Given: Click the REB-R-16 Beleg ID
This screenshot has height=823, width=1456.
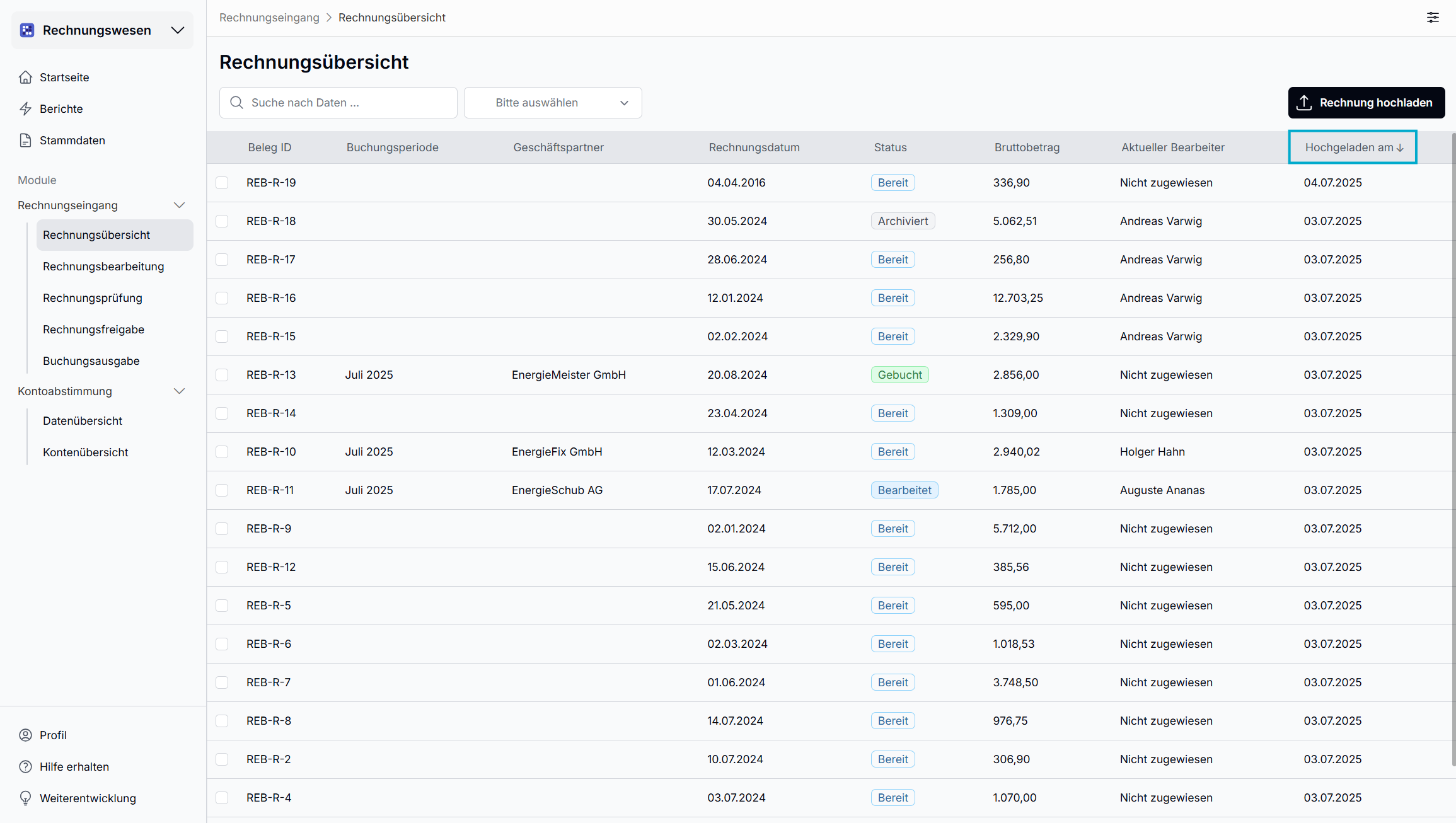Looking at the screenshot, I should coord(271,298).
